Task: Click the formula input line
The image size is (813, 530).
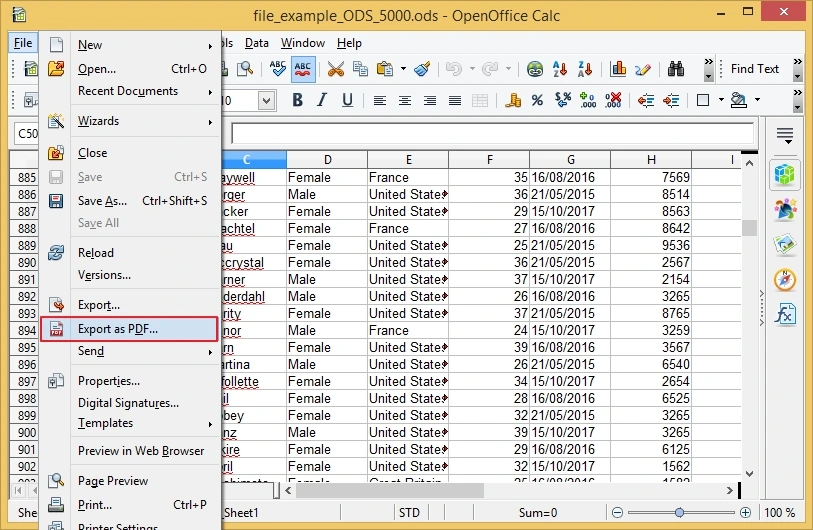Action: click(493, 134)
